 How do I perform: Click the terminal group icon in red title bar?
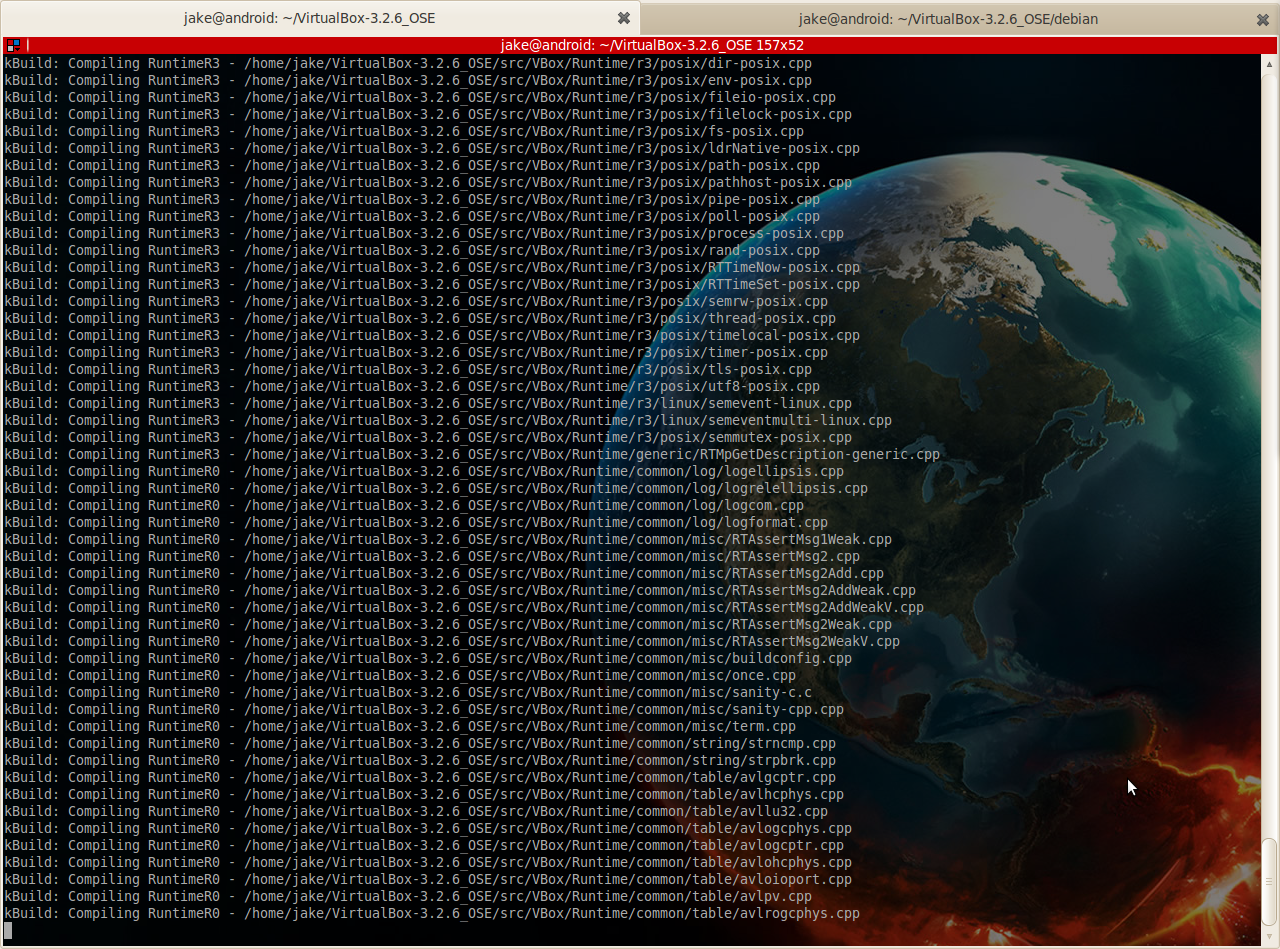(13, 45)
